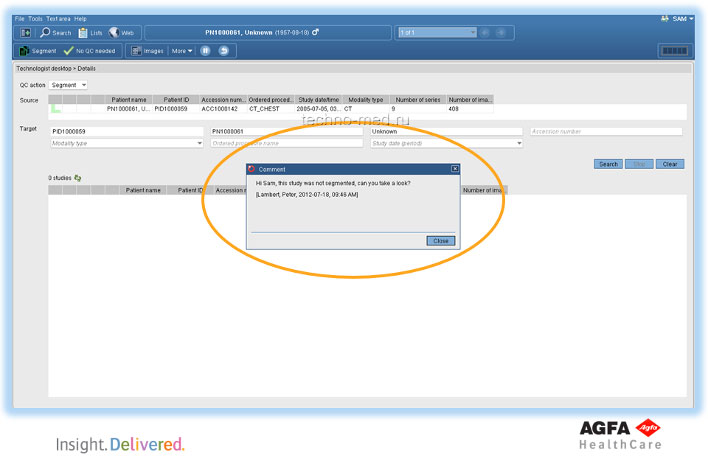
Task: Expand the More dropdown in toolbar
Action: (x=182, y=51)
